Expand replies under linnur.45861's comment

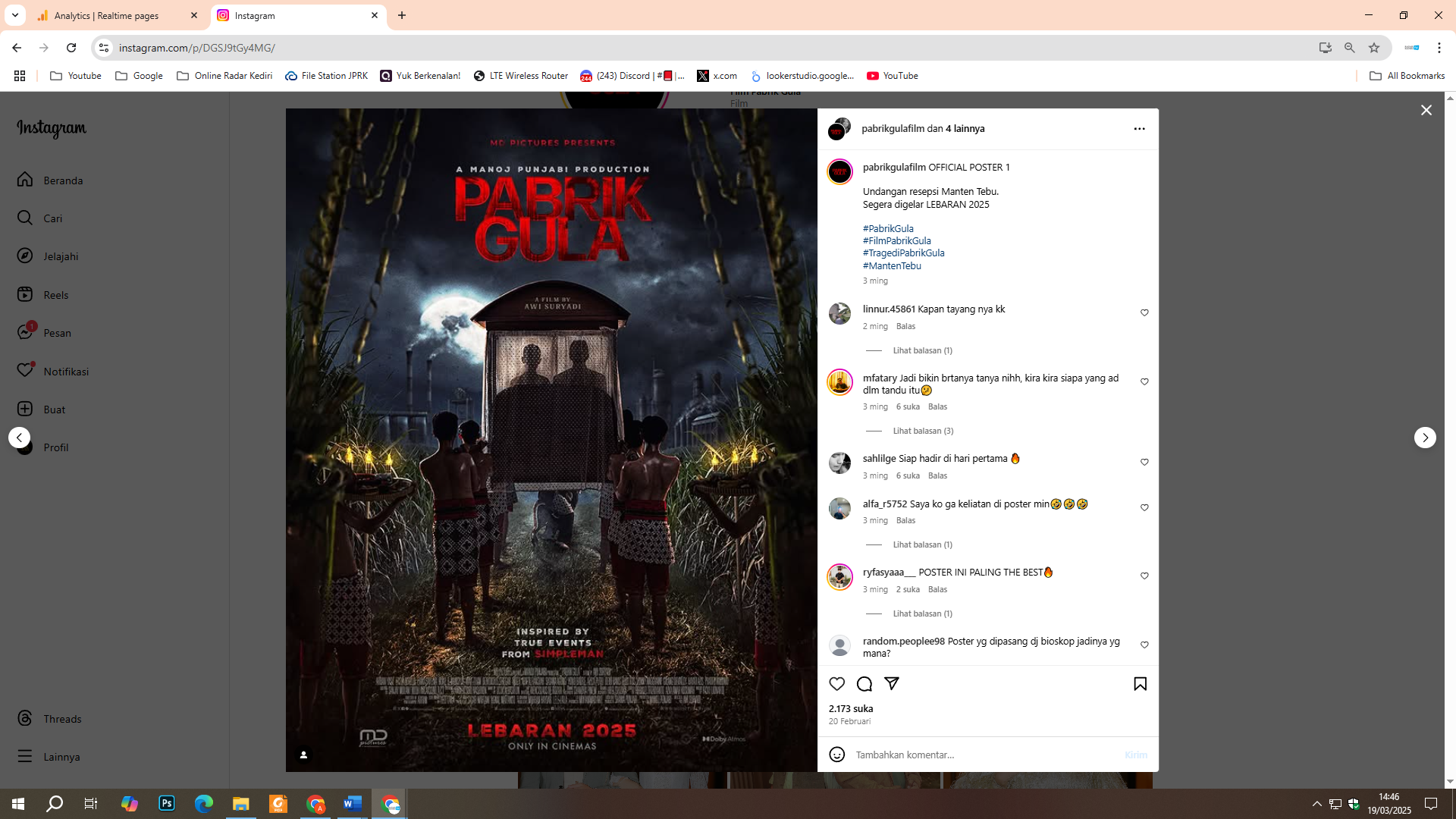922,351
